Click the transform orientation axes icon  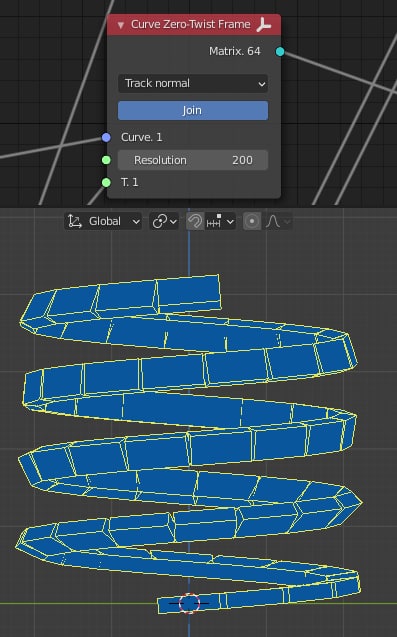coord(75,221)
